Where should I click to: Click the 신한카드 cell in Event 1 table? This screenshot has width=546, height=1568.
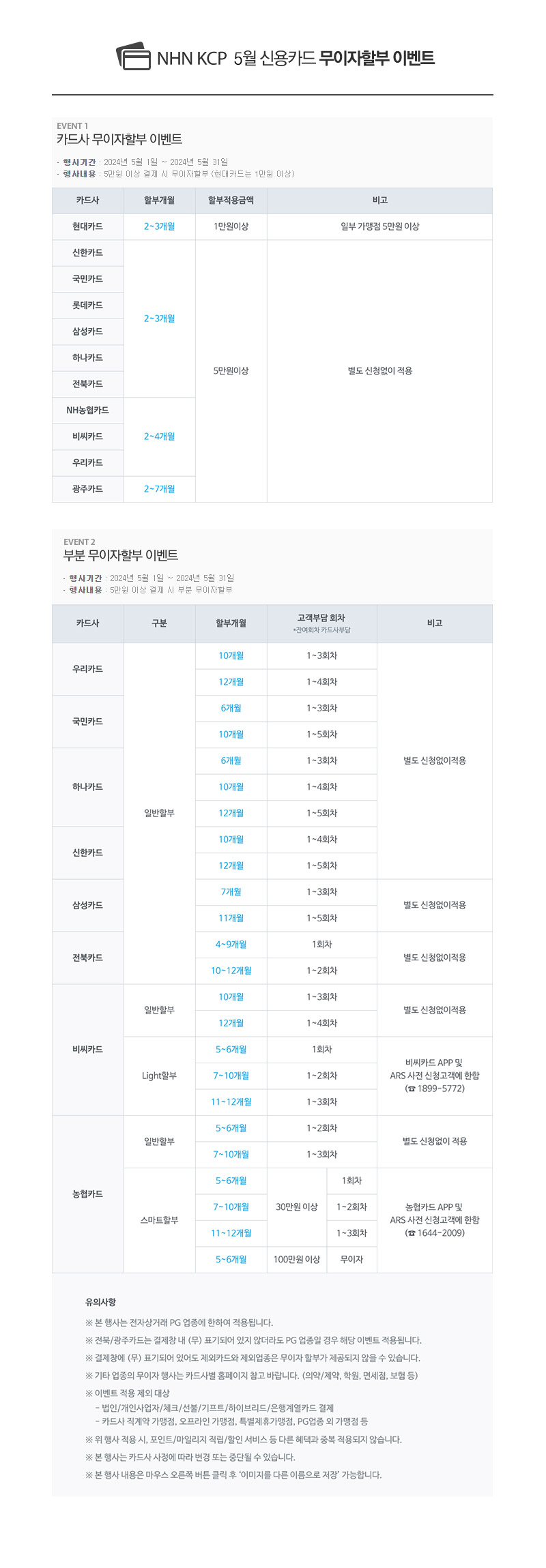pyautogui.click(x=87, y=253)
